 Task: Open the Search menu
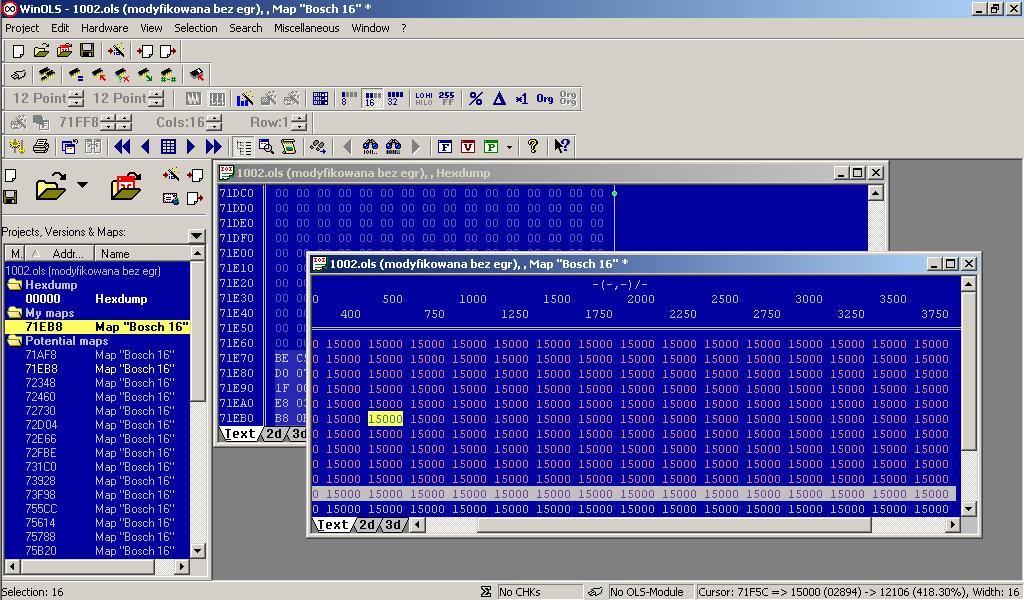click(x=246, y=28)
